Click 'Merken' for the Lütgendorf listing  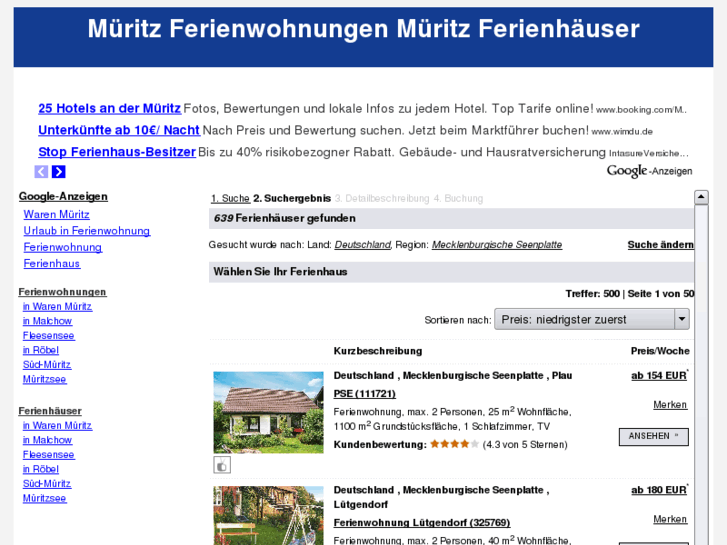pos(670,519)
